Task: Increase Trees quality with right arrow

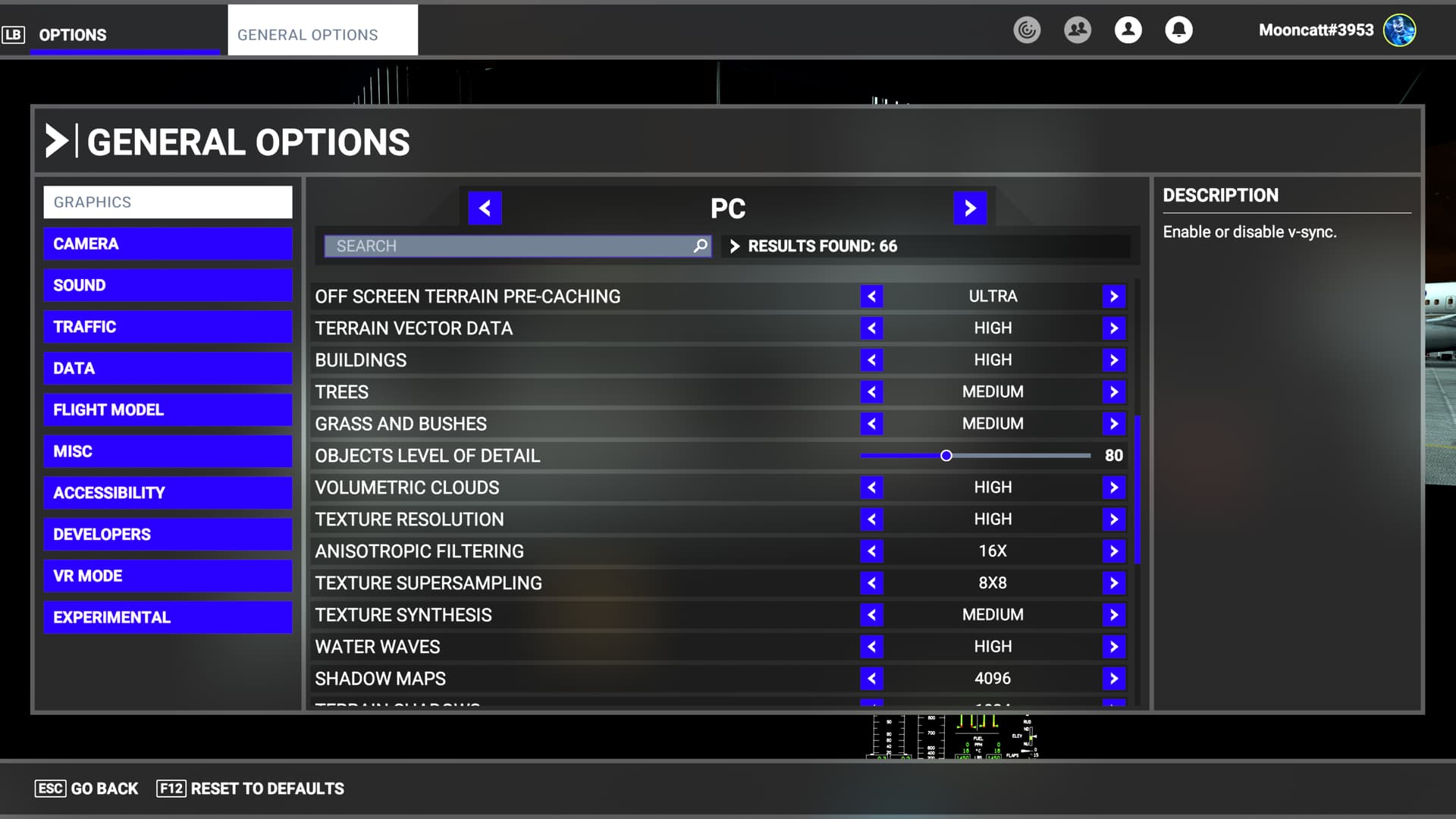Action: pyautogui.click(x=1113, y=392)
